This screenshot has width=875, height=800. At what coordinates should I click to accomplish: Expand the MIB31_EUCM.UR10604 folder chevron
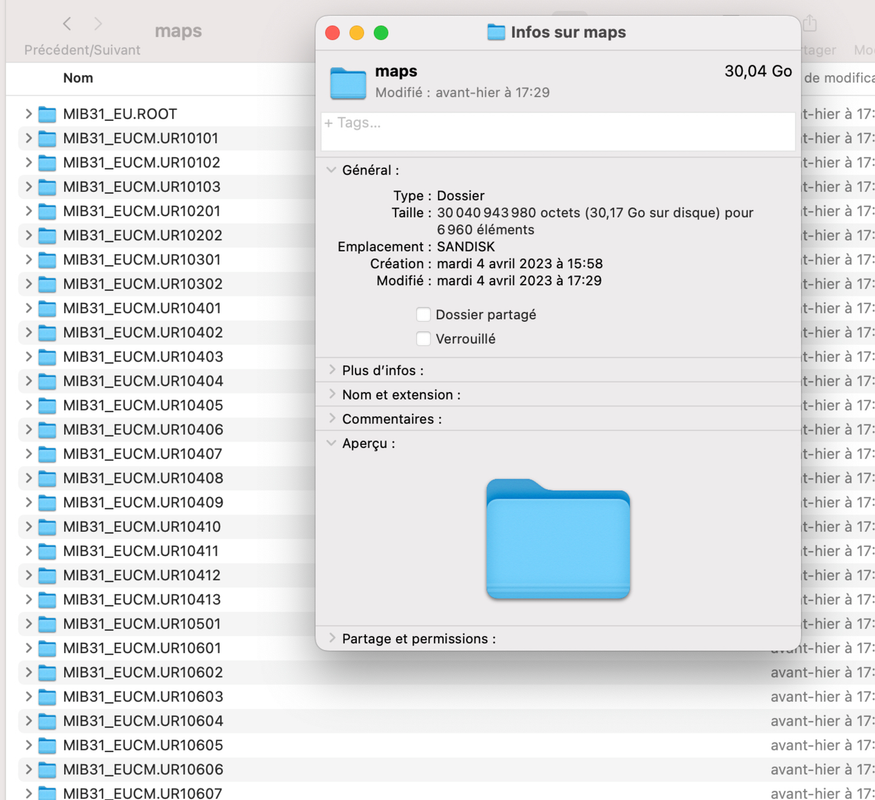click(x=28, y=721)
